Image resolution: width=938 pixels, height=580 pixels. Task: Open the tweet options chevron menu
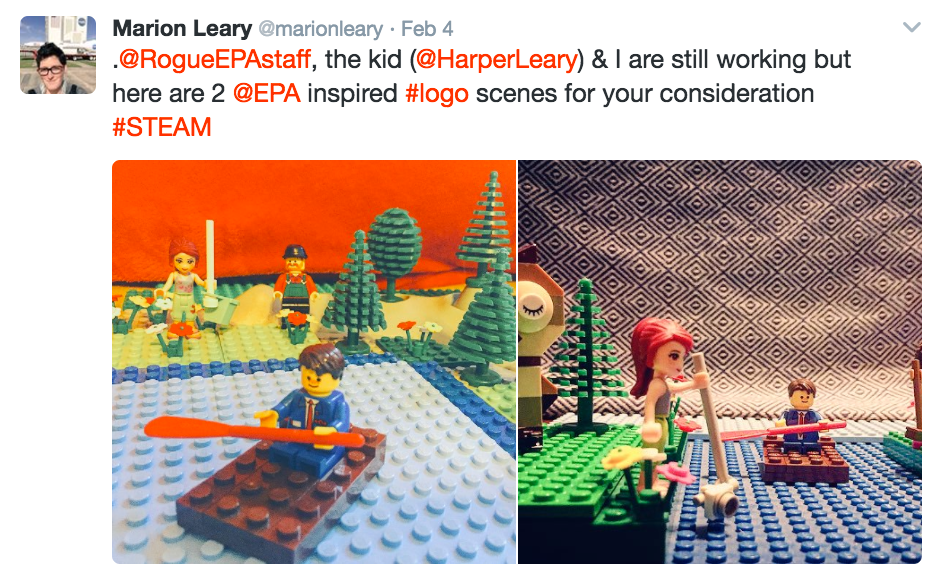coord(911,27)
